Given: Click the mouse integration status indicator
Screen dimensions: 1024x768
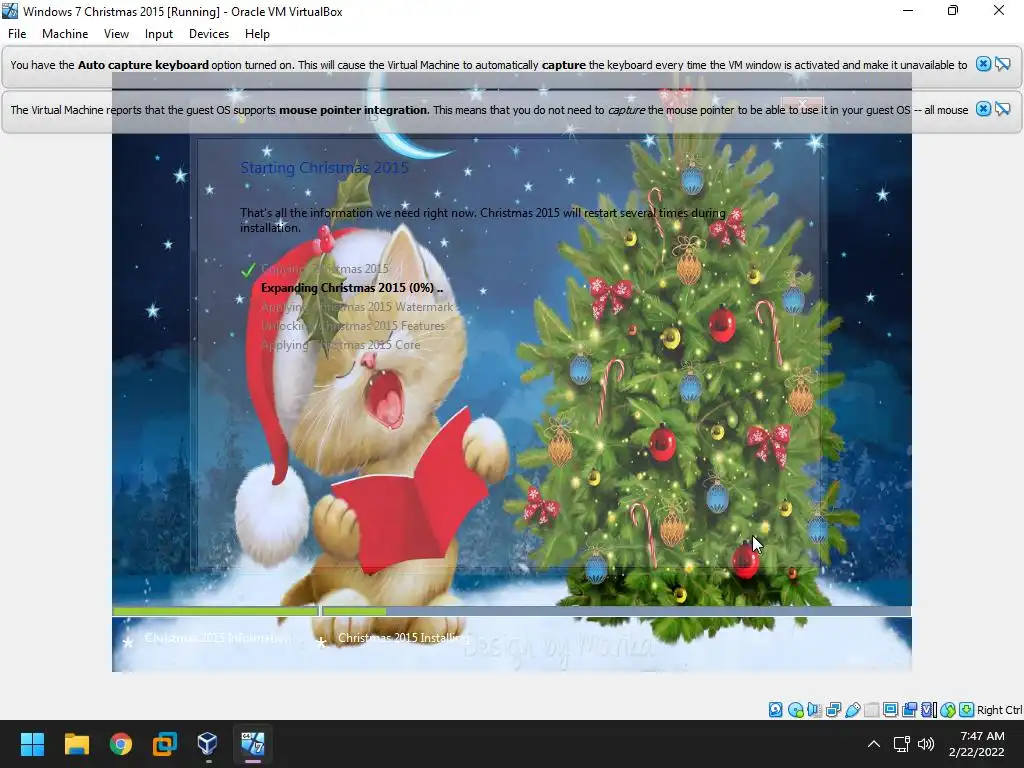Looking at the screenshot, I should click(948, 710).
